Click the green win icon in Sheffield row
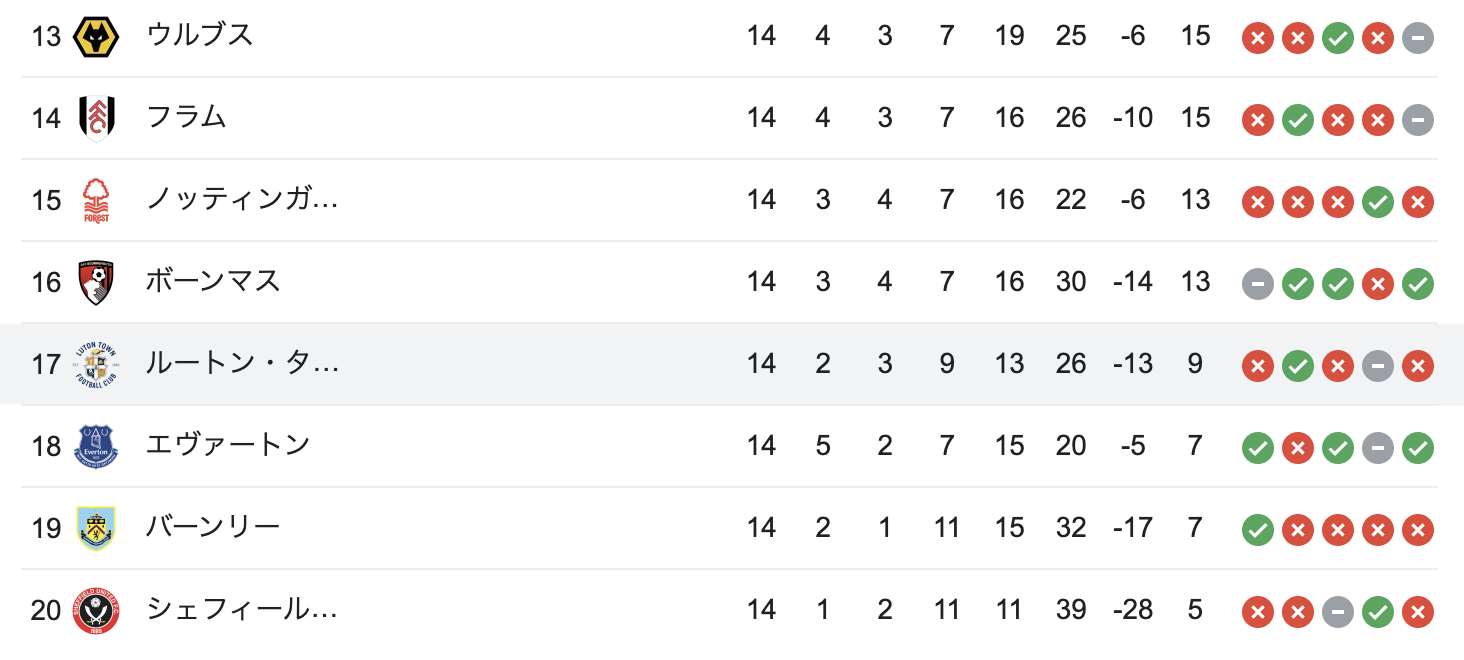The height and width of the screenshot is (660, 1464). pyautogui.click(x=1378, y=612)
